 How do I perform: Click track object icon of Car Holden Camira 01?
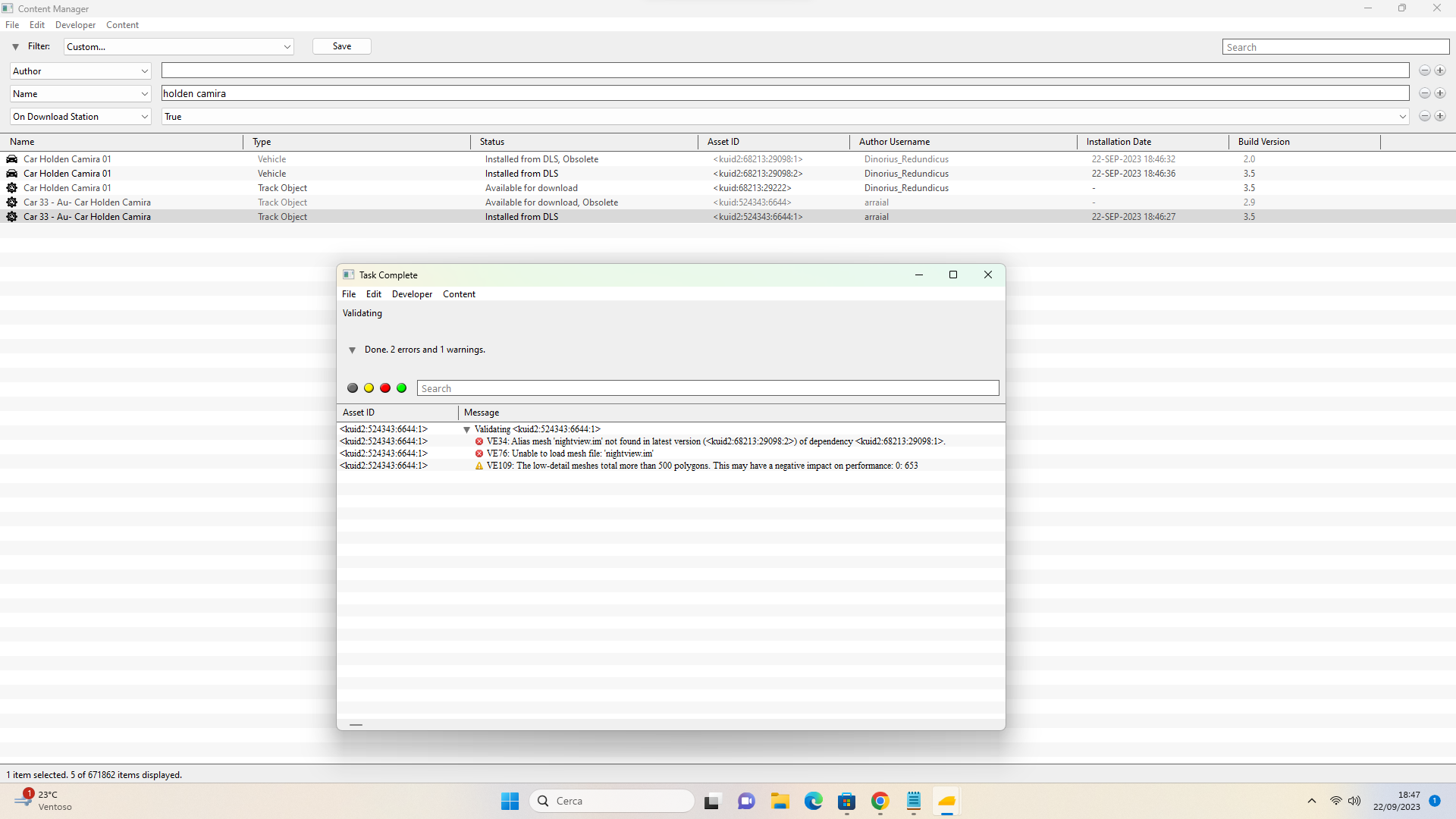(x=12, y=188)
